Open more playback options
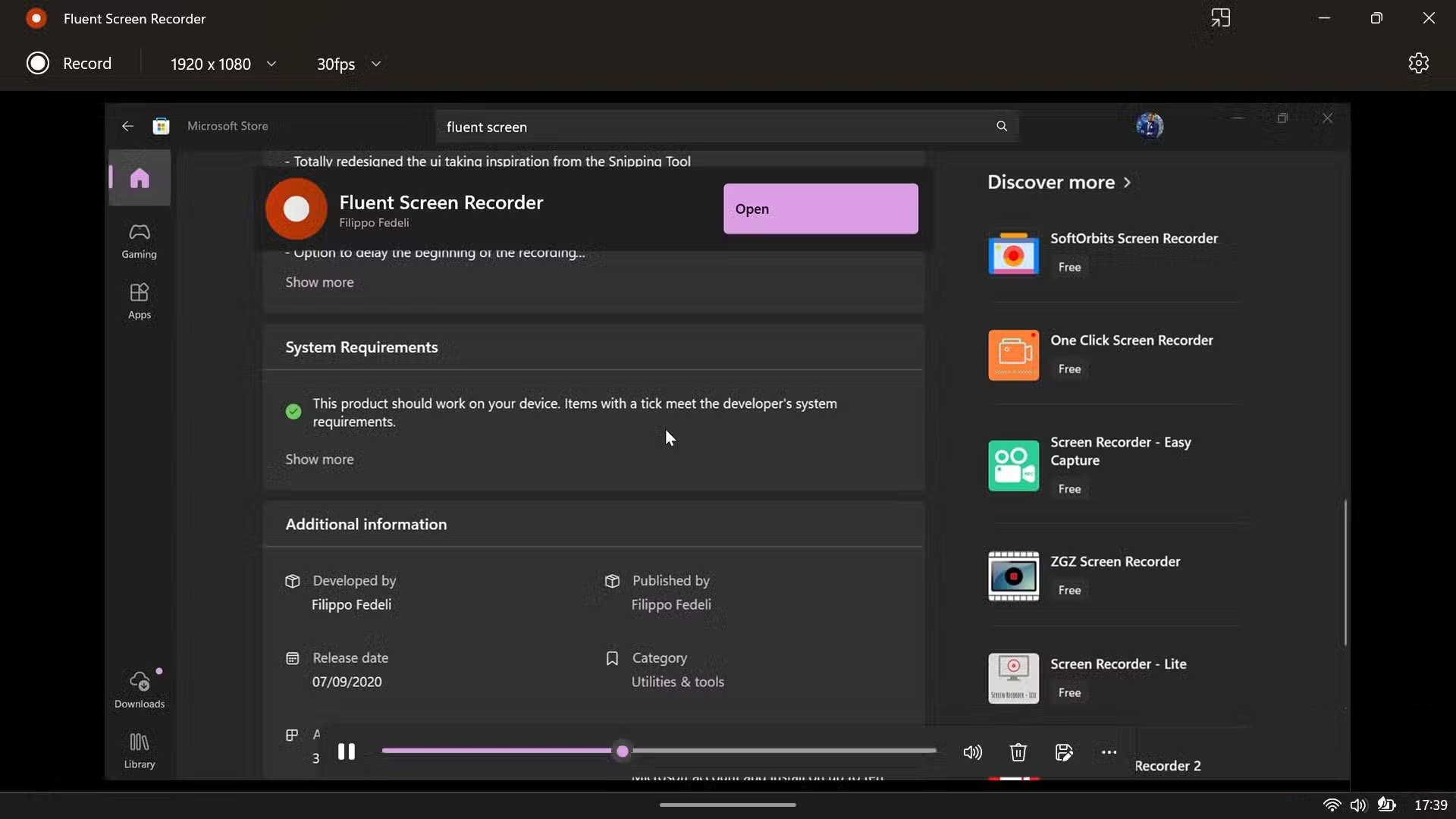The height and width of the screenshot is (819, 1456). (x=1108, y=752)
